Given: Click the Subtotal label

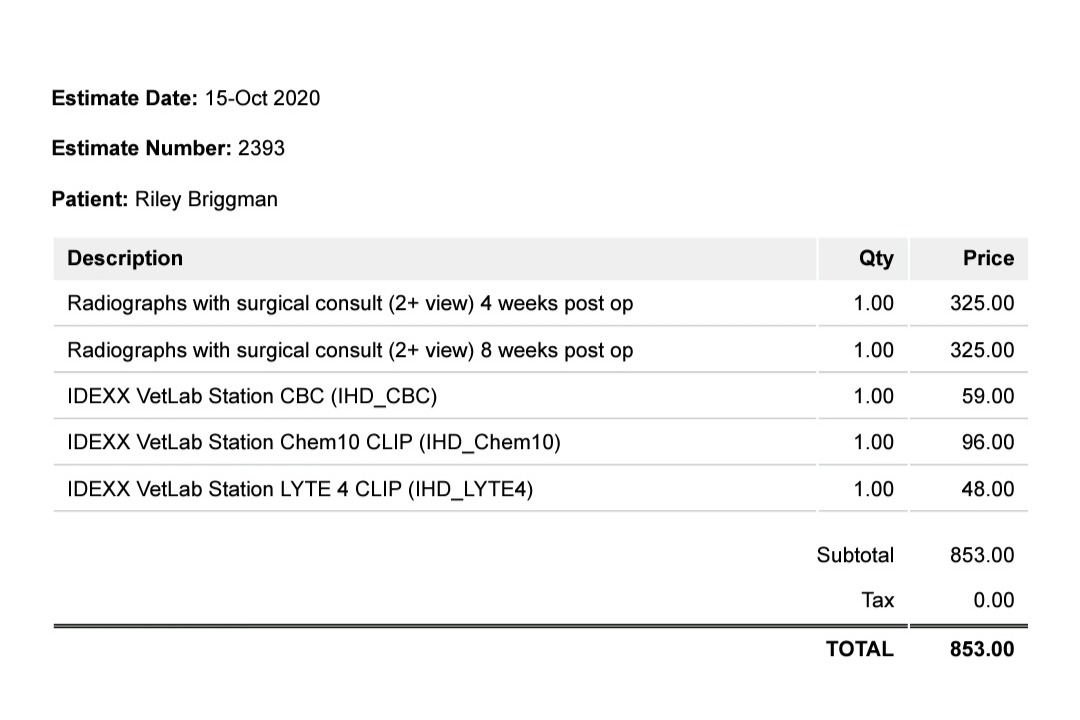Looking at the screenshot, I should click(x=855, y=555).
